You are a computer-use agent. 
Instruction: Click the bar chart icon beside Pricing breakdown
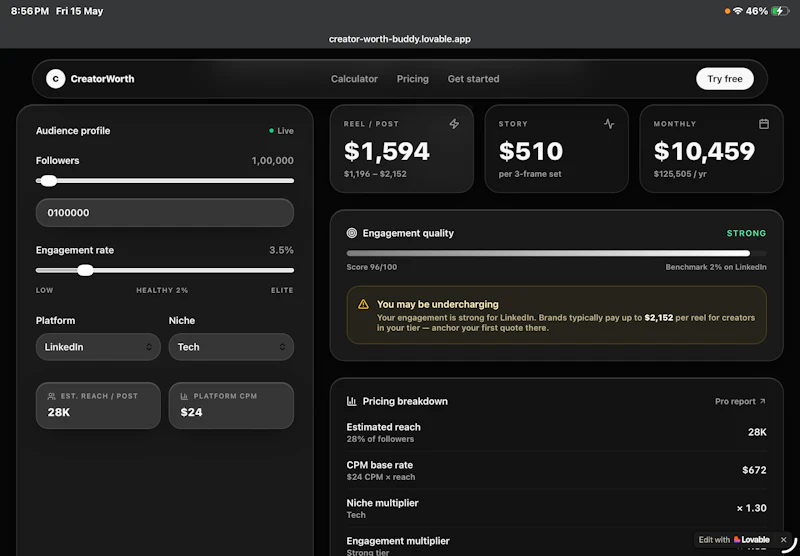click(x=352, y=401)
